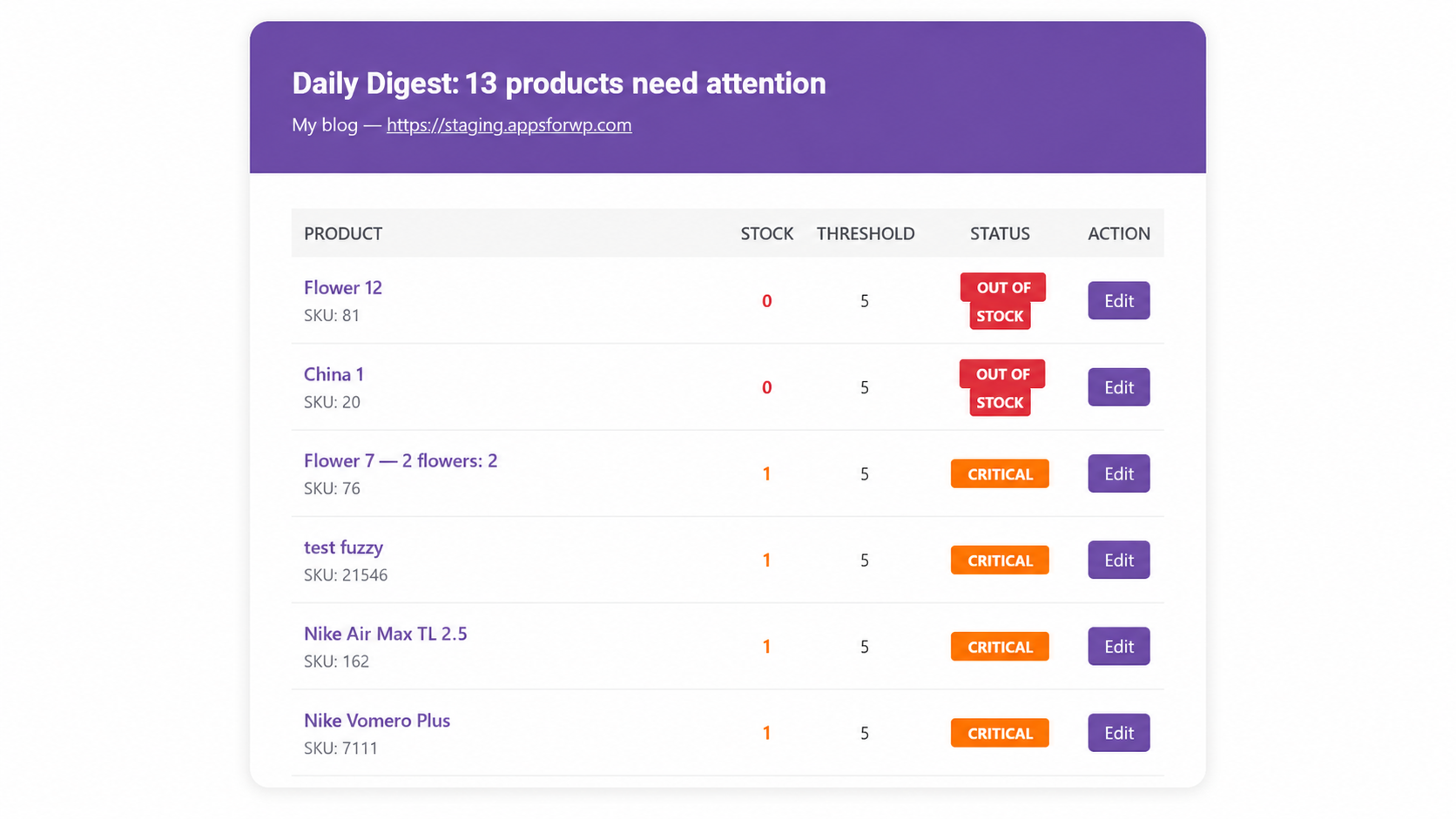Click the SKU: 20 text
The height and width of the screenshot is (819, 1456).
332,402
